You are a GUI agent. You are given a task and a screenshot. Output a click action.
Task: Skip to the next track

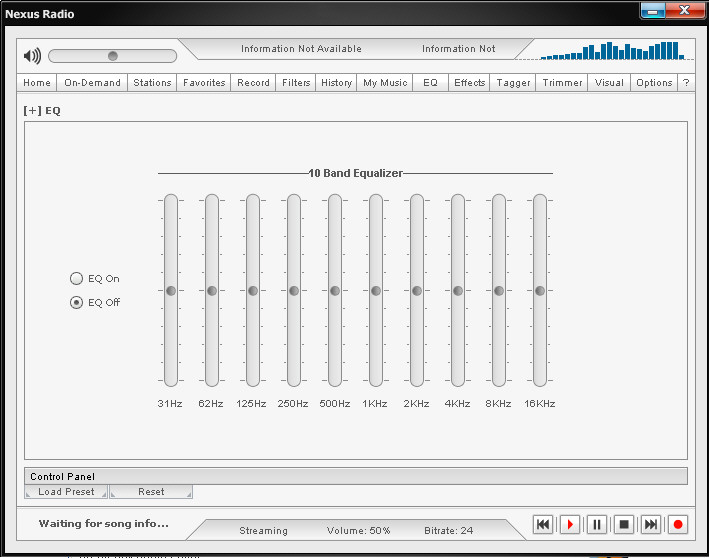pos(651,525)
